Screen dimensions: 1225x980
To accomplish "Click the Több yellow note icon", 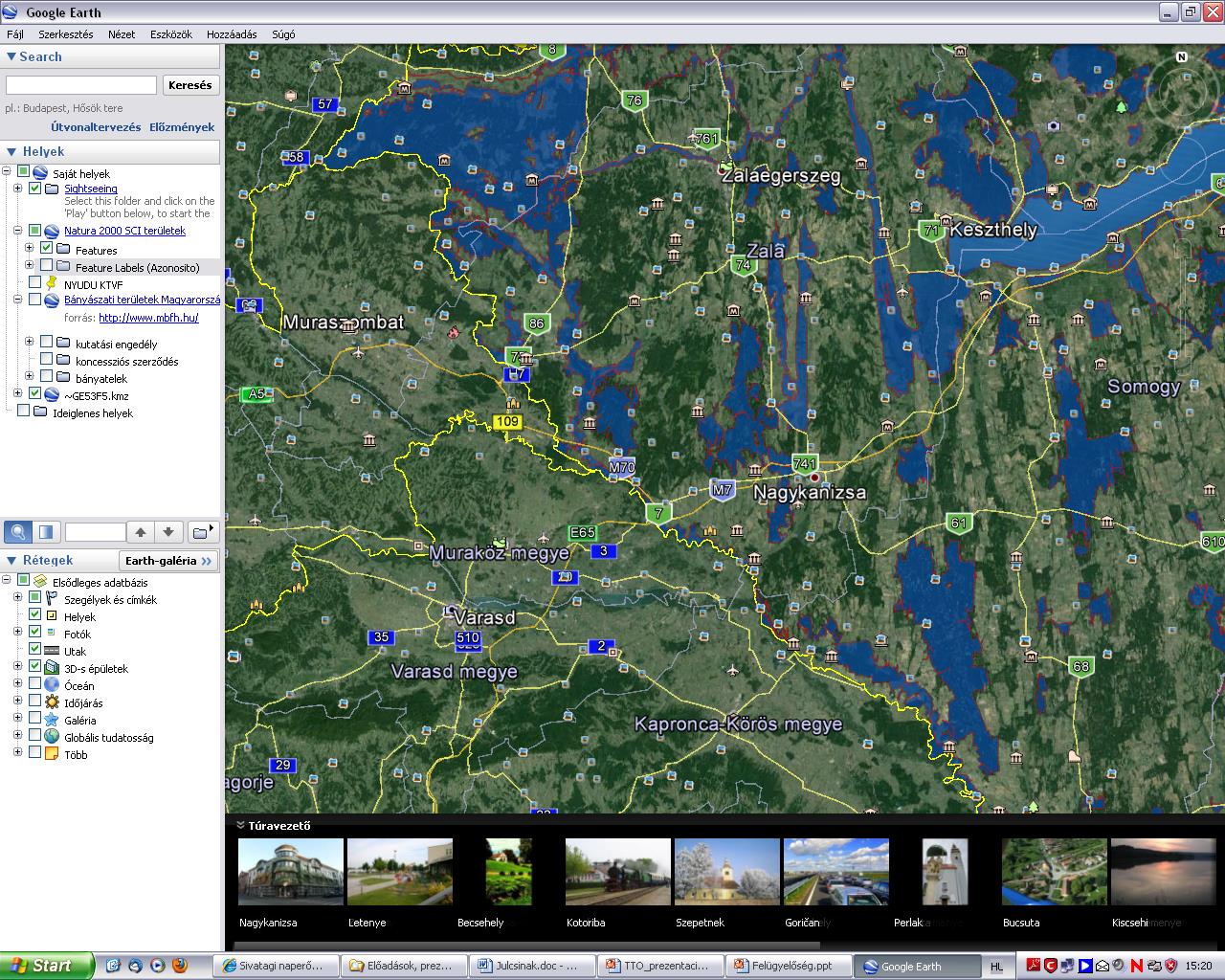I will 52,754.
